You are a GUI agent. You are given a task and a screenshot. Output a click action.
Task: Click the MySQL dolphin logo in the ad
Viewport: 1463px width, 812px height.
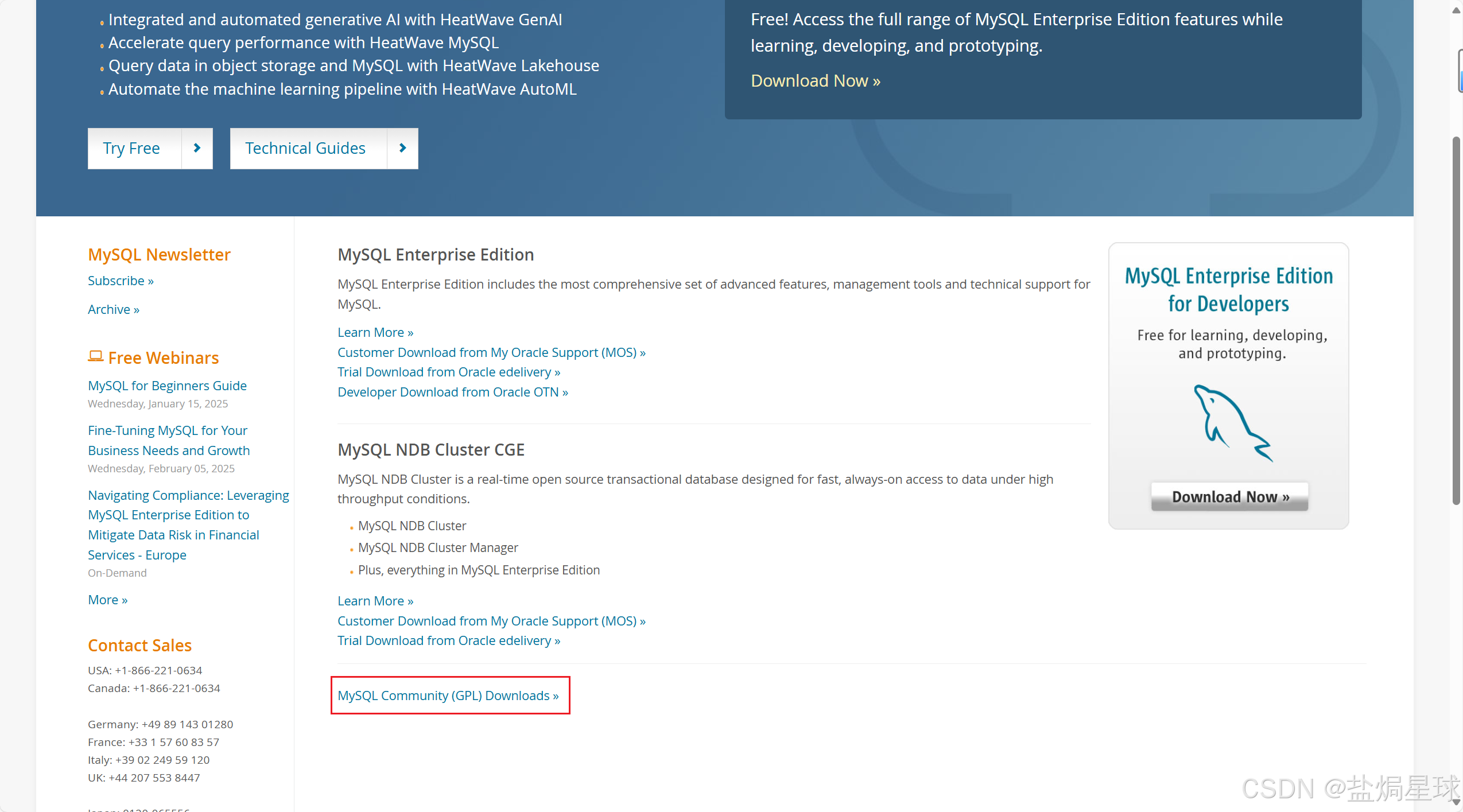point(1233,423)
